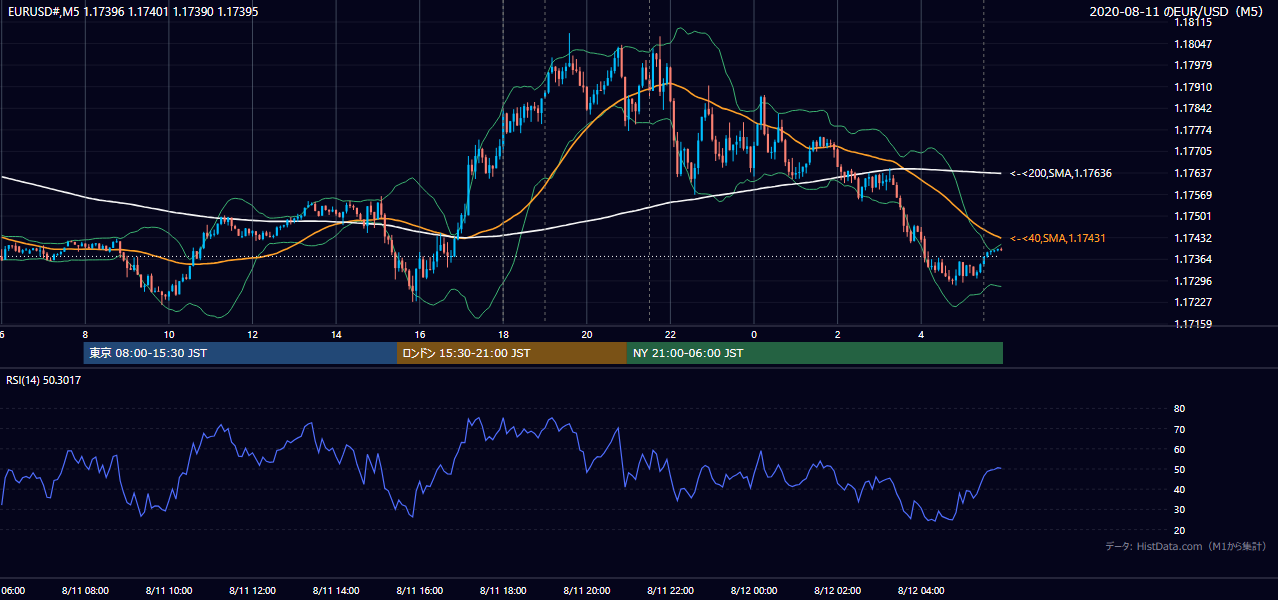
Task: Click the 8/11 12:00 time axis label
Action: (253, 590)
